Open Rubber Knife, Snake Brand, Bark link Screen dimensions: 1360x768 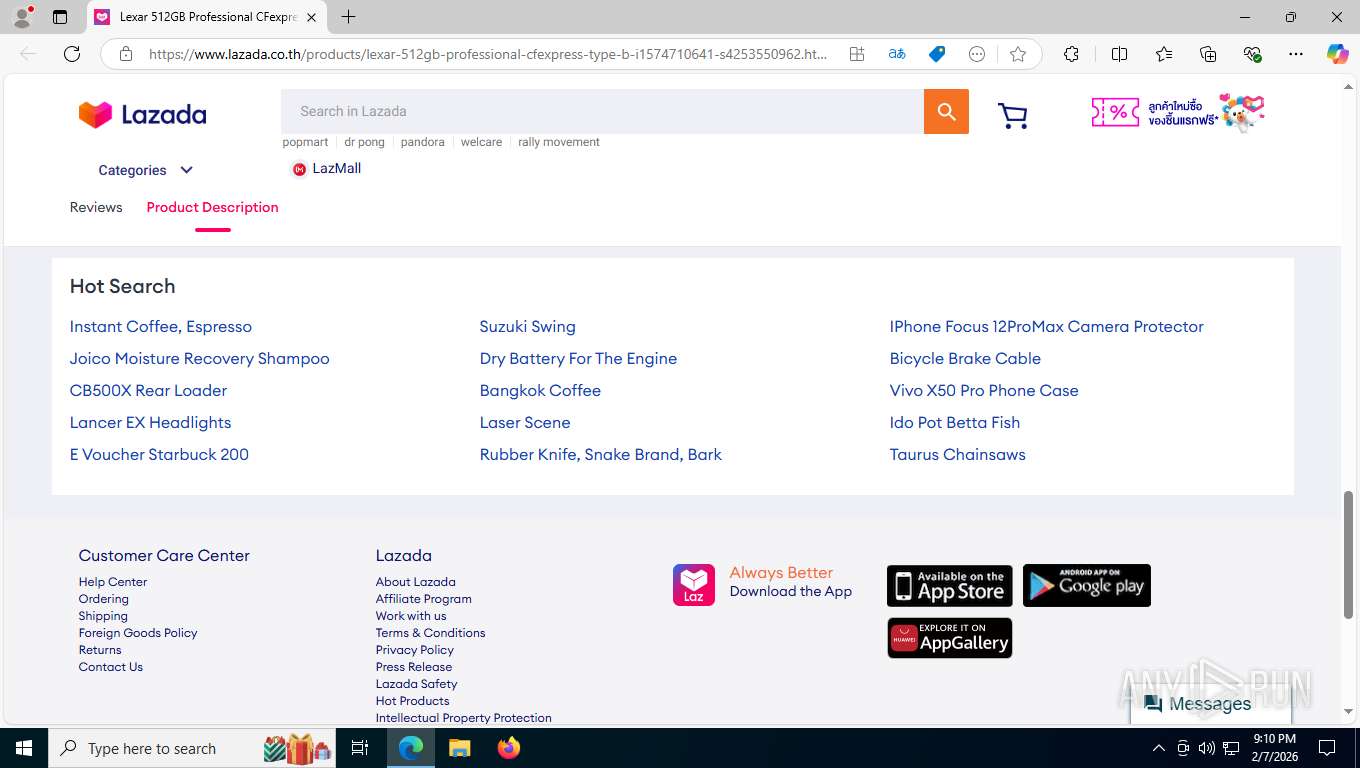point(600,454)
